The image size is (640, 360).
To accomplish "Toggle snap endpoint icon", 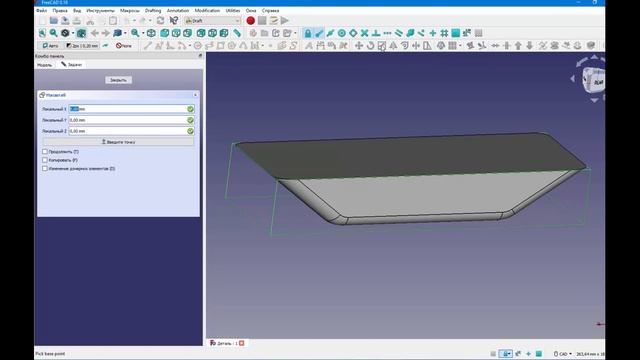I will click(319, 33).
